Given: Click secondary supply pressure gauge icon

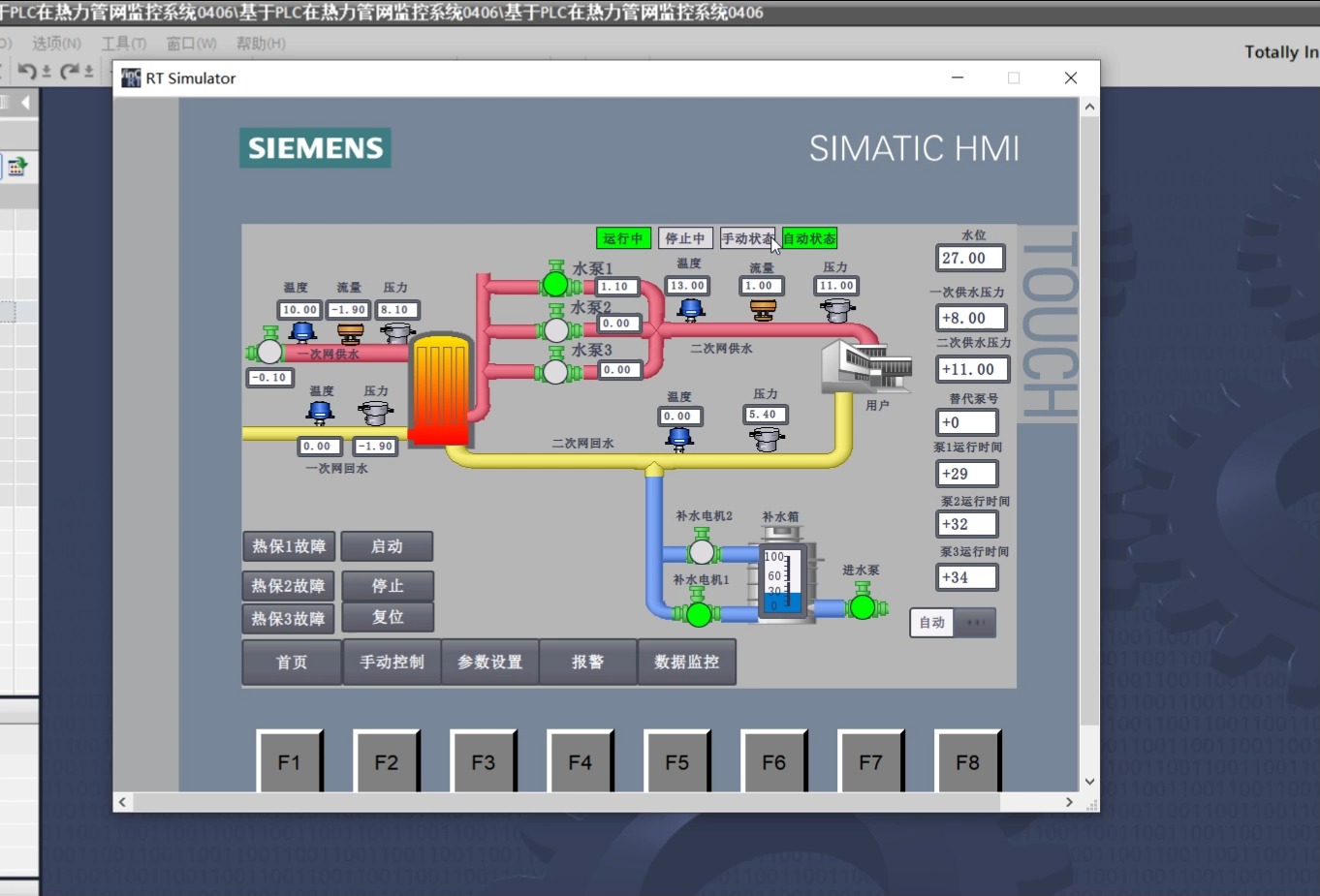Looking at the screenshot, I should 836,310.
